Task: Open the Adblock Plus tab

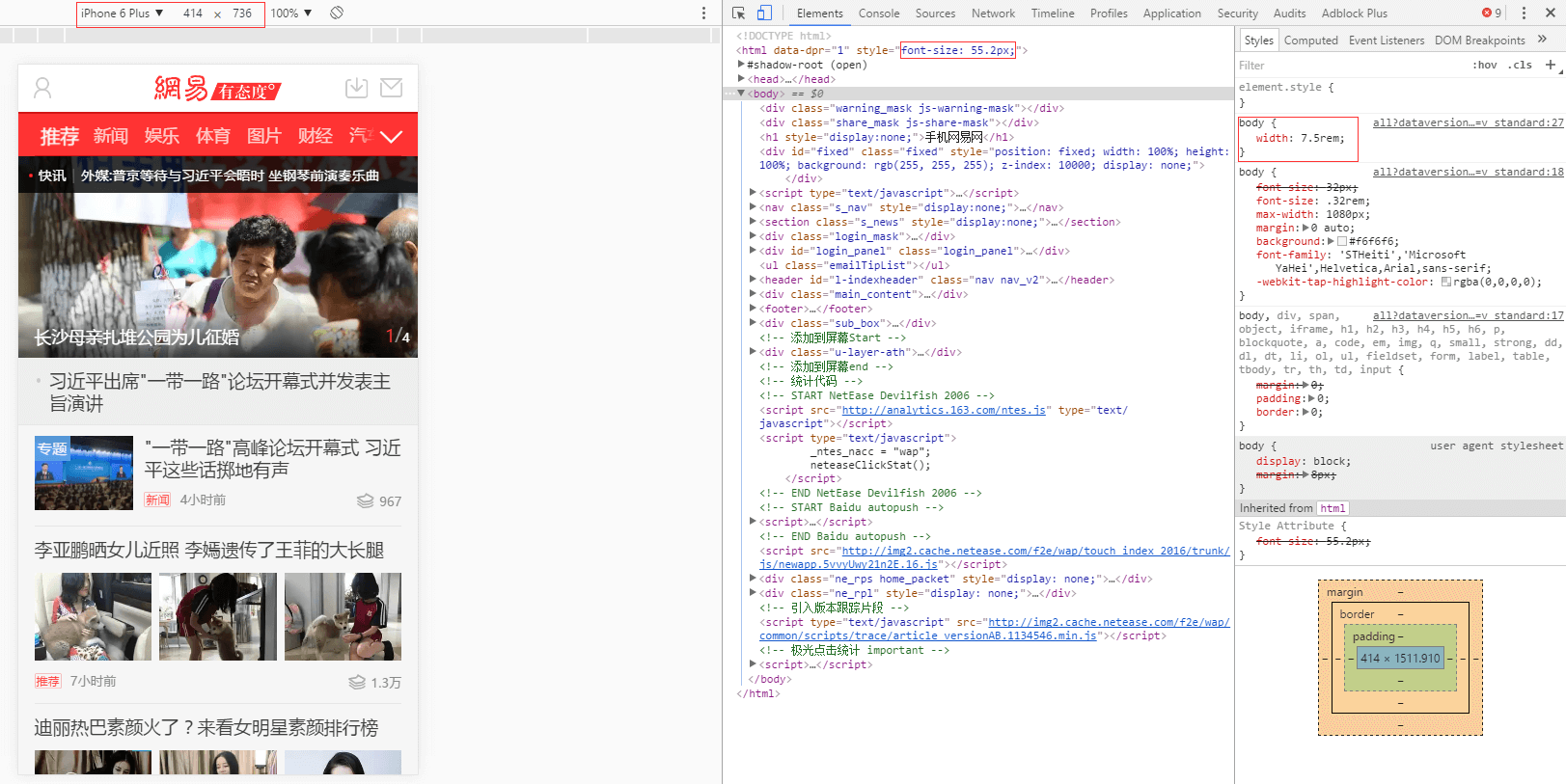Action: (x=1355, y=14)
